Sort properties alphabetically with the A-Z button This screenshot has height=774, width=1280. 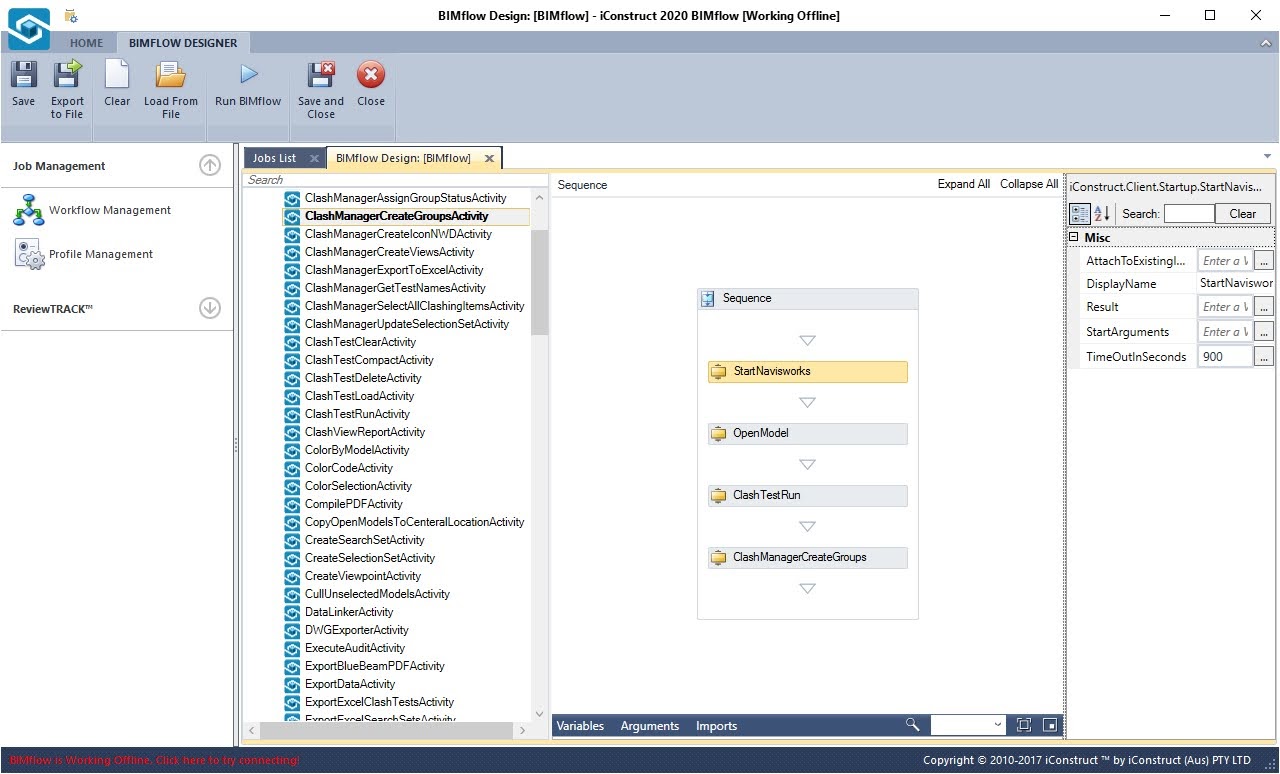coord(1102,213)
